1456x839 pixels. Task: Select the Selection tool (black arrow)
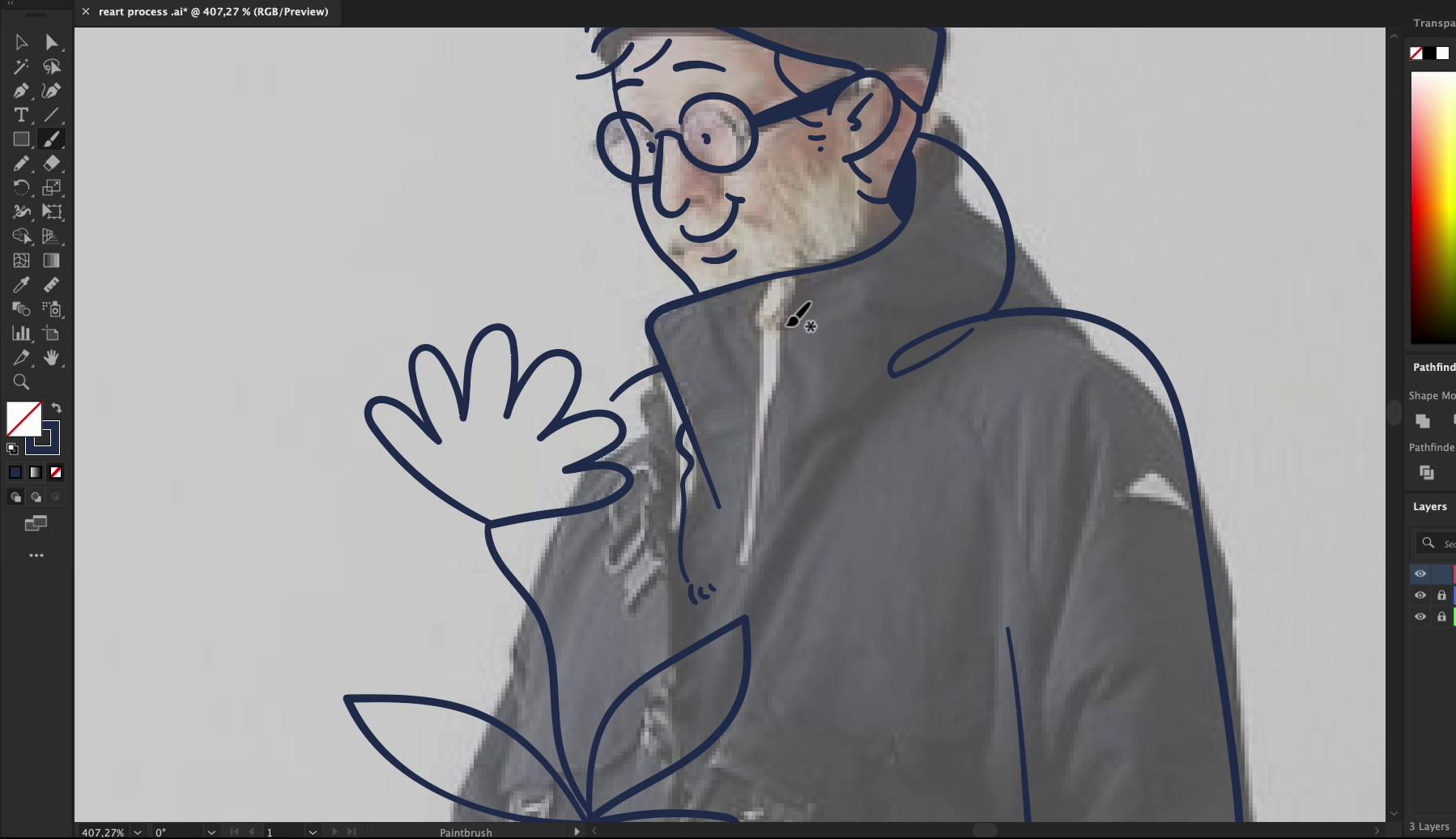(21, 42)
